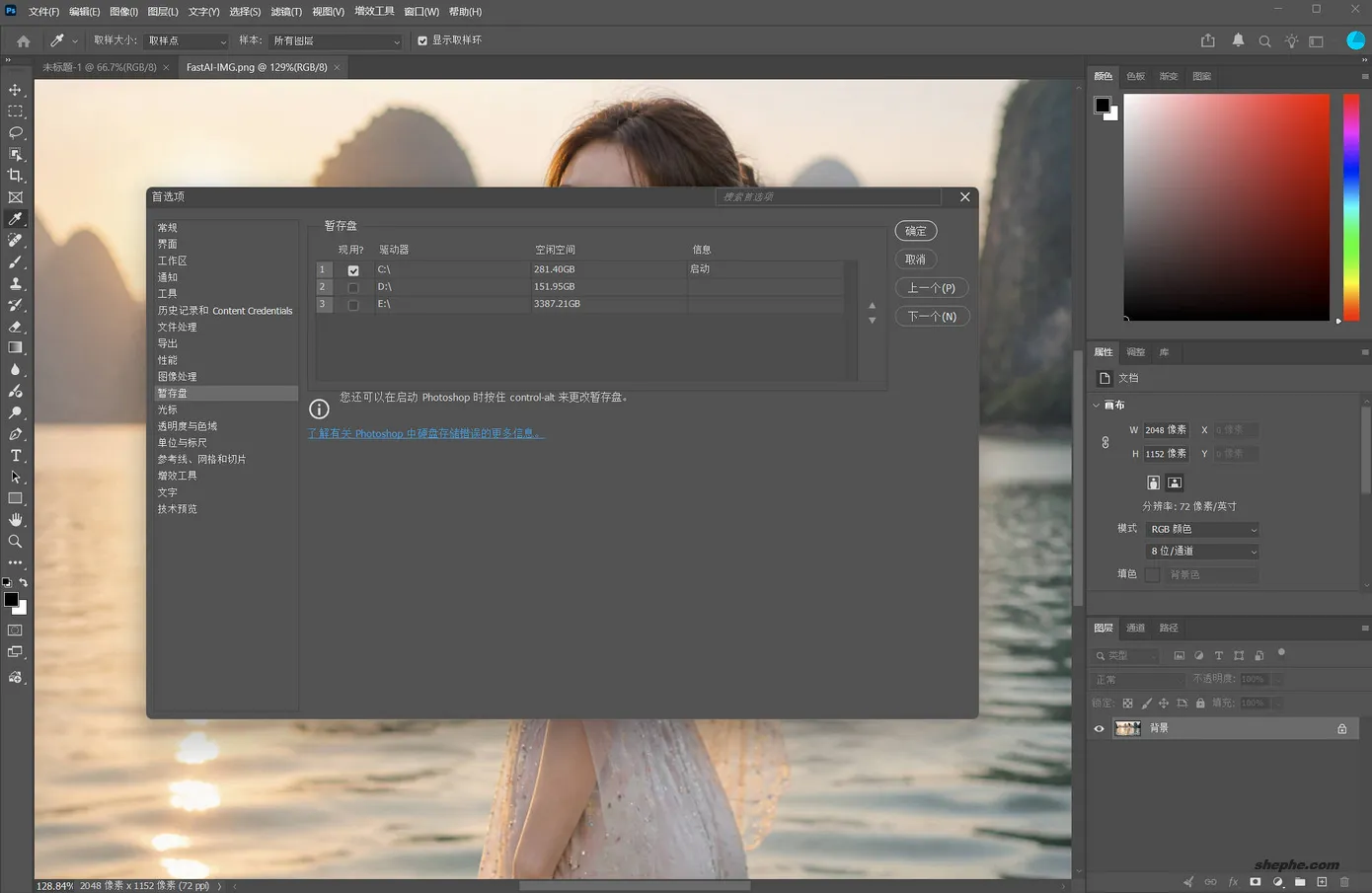This screenshot has height=893, width=1372.
Task: Select the Spot Healing Brush tool
Action: [15, 241]
